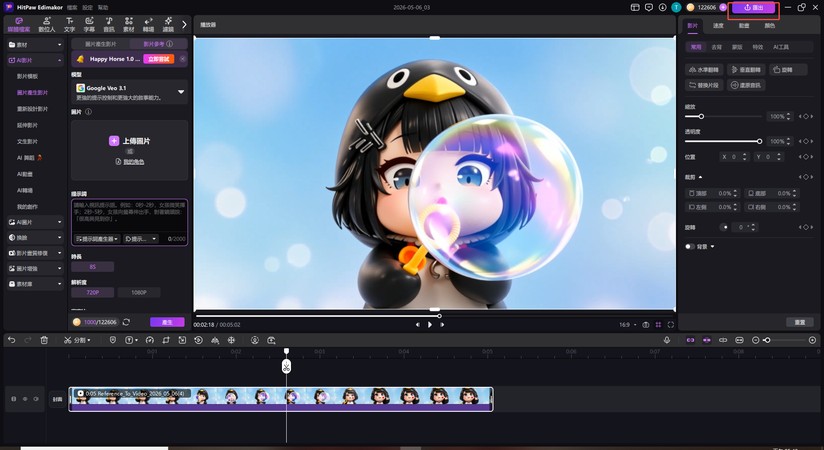
Task: Click the purple export (匯出) button
Action: point(754,7)
